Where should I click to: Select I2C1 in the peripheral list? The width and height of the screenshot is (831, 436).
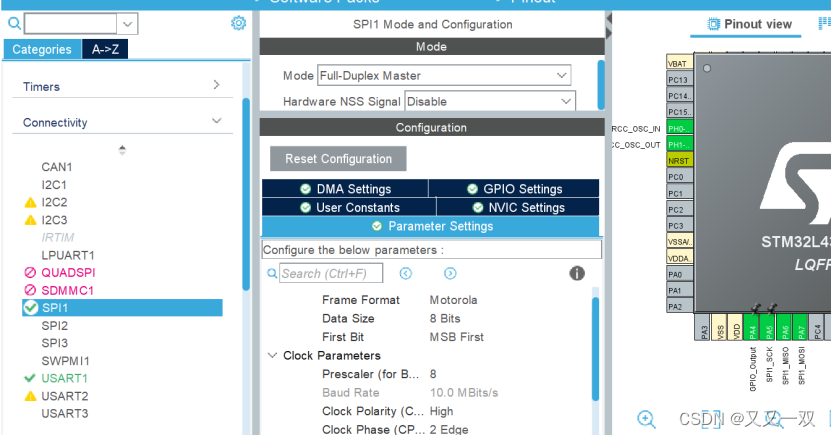pos(54,185)
